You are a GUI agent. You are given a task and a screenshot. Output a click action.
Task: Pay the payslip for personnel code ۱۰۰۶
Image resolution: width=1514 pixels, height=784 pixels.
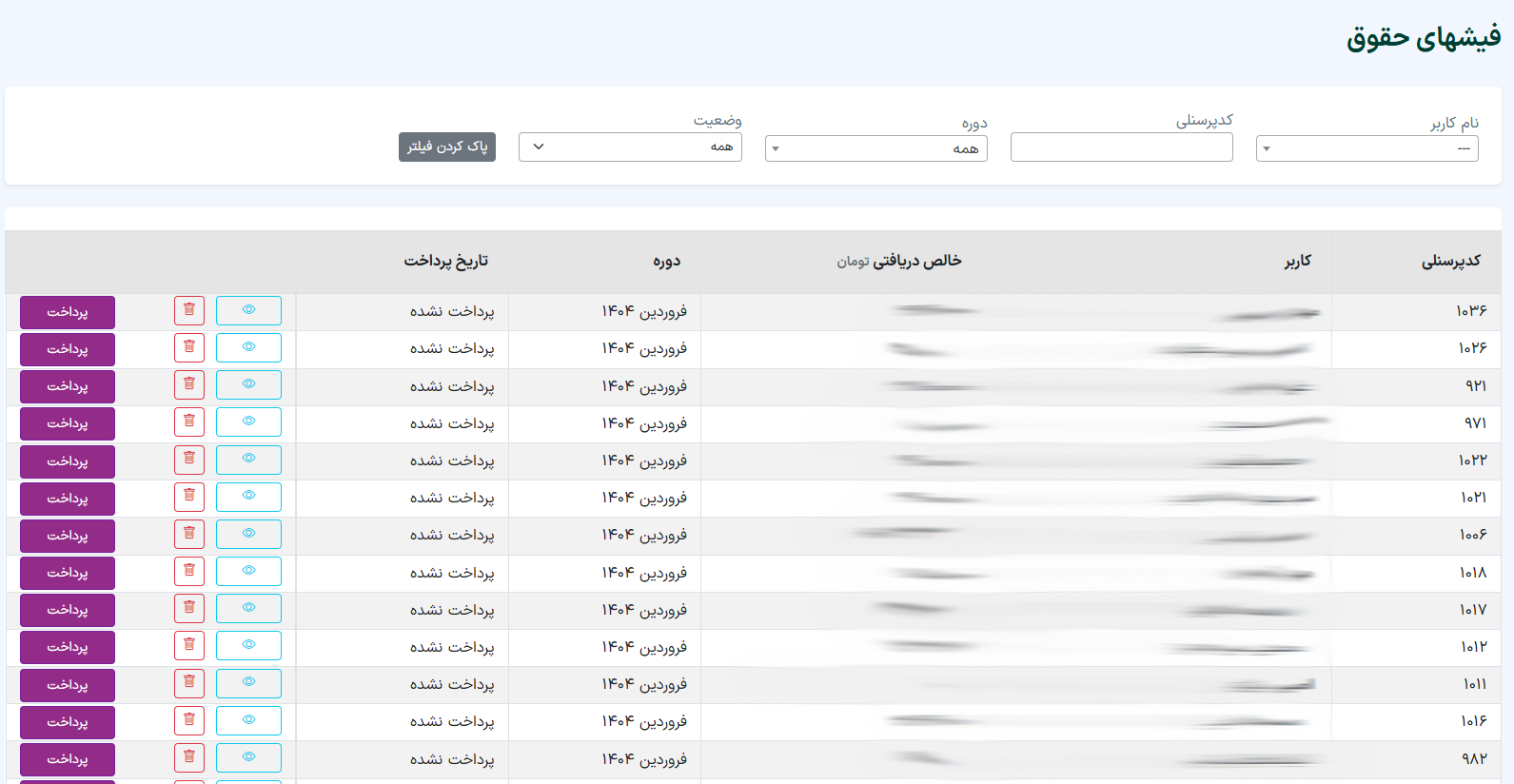68,536
